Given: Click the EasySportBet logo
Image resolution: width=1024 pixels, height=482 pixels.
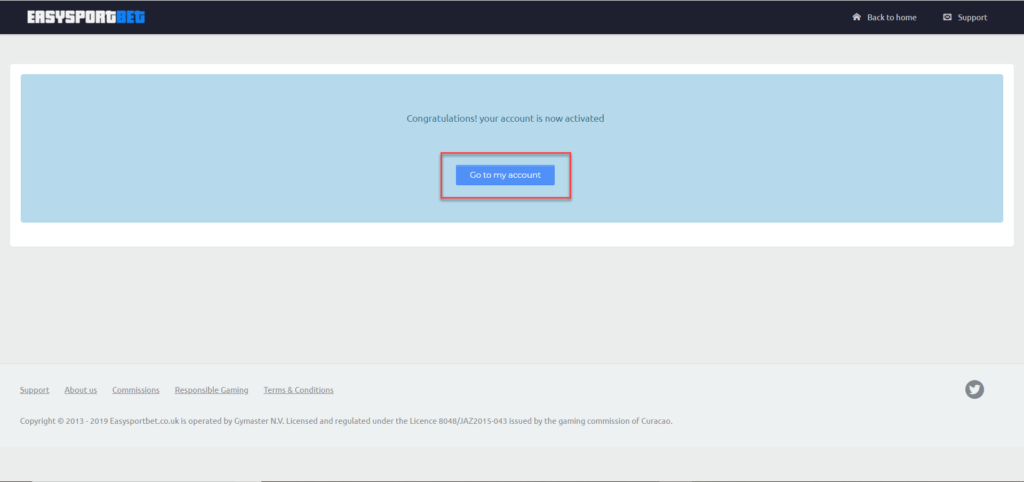Looking at the screenshot, I should tap(86, 18).
